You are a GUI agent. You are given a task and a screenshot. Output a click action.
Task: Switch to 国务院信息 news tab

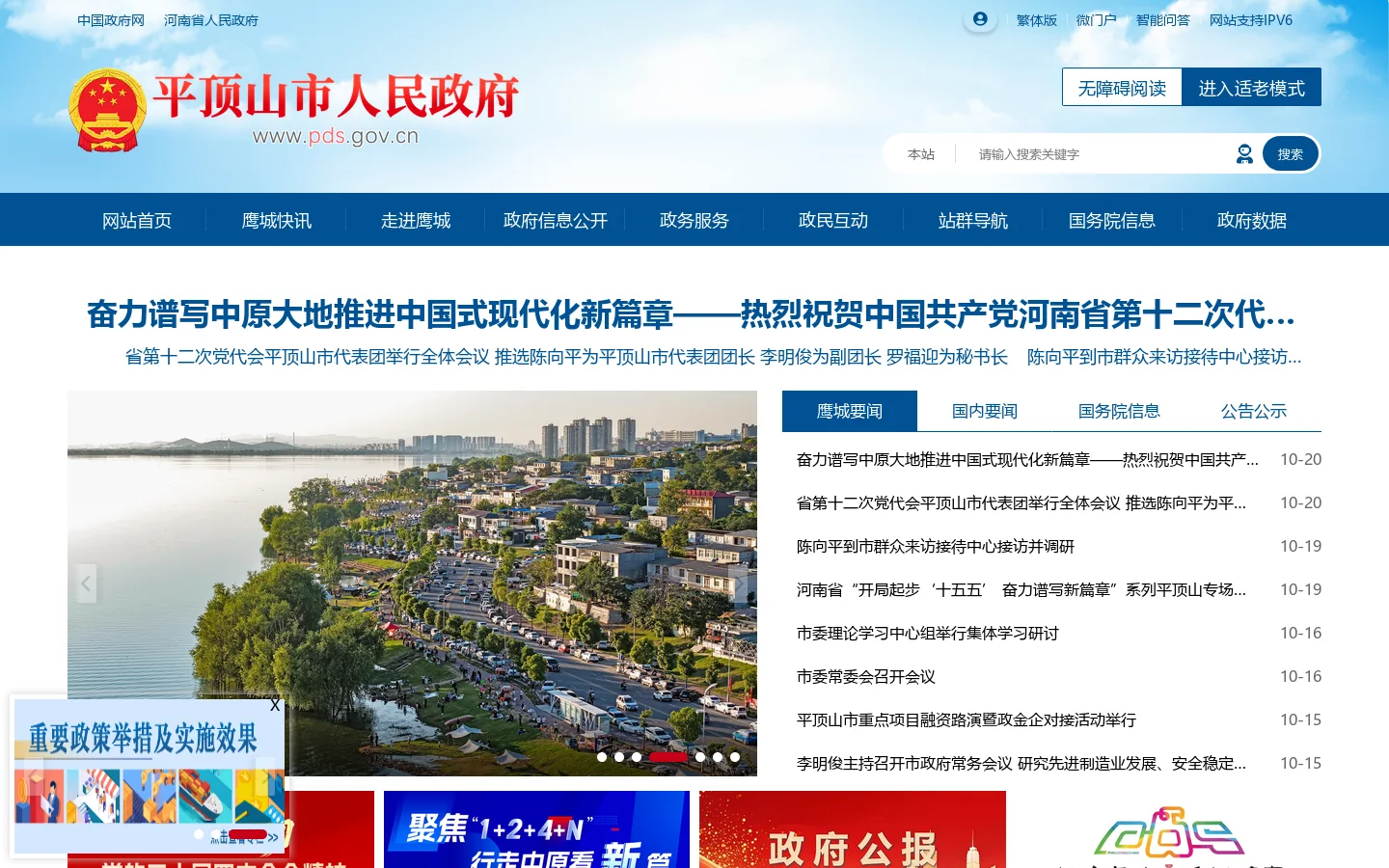point(1119,411)
